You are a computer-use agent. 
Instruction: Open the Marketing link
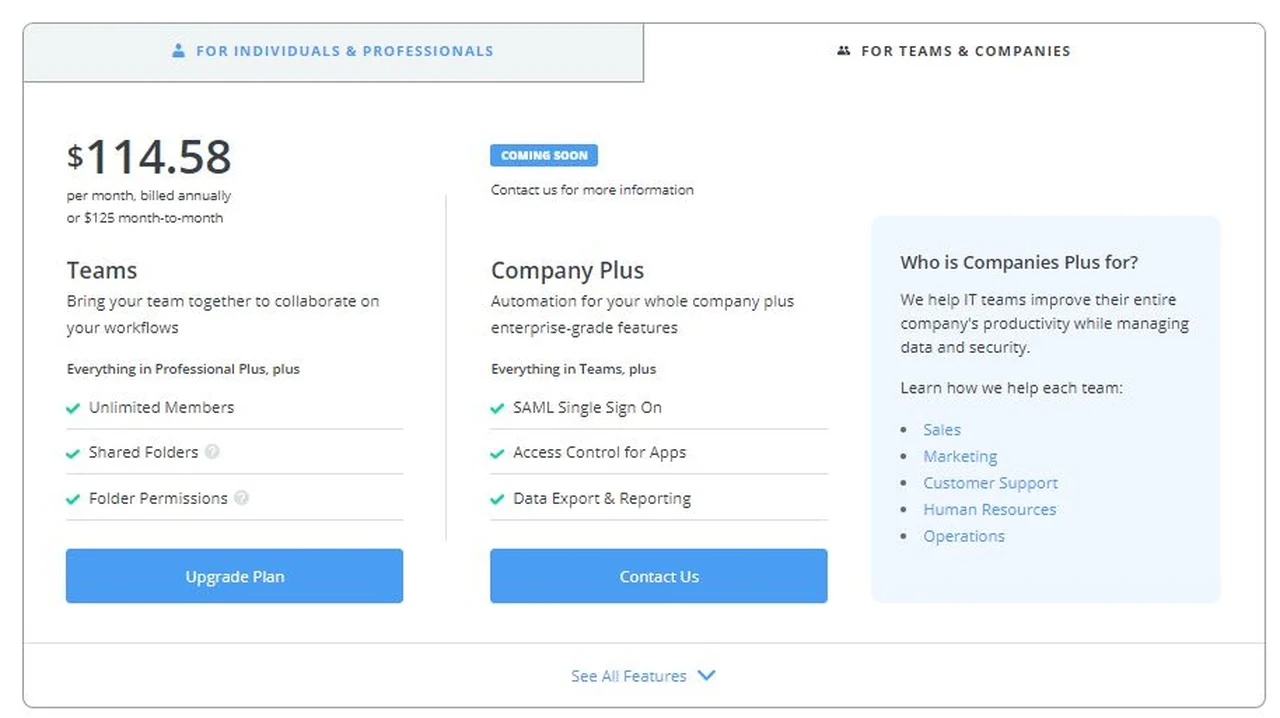pyautogui.click(x=960, y=456)
